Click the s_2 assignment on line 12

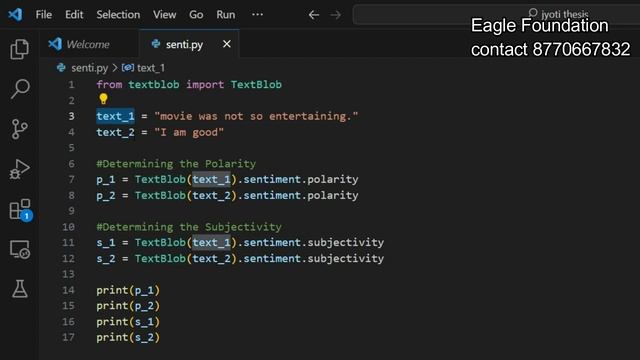[x=240, y=258]
